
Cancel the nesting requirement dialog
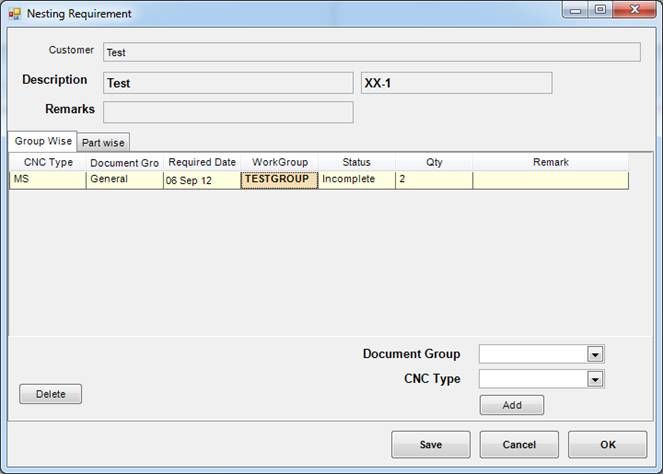pos(519,444)
